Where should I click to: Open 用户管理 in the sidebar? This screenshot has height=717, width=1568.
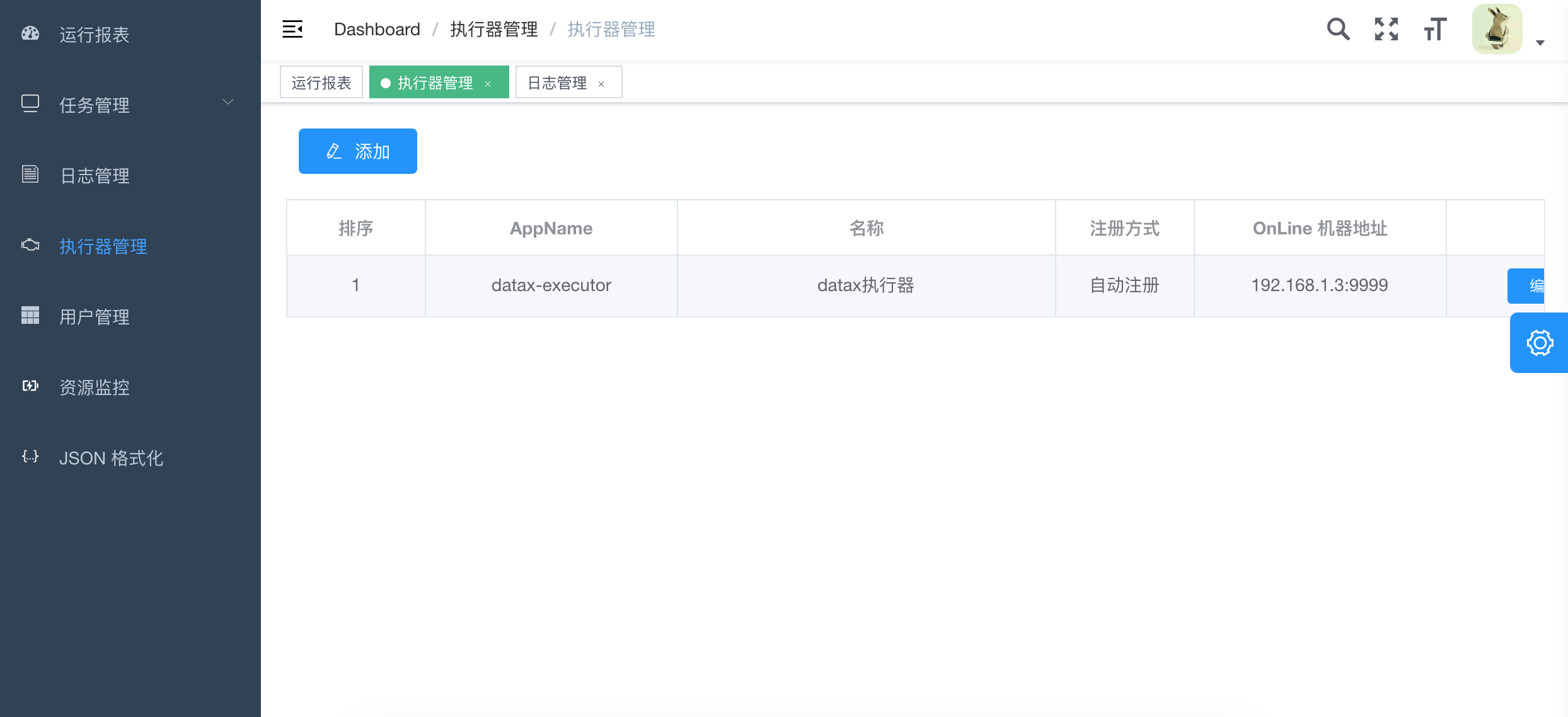tap(95, 316)
